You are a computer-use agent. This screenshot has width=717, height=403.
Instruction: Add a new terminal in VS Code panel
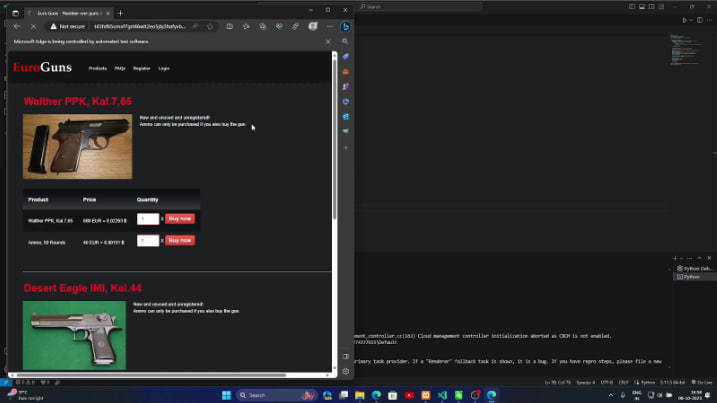coord(675,258)
